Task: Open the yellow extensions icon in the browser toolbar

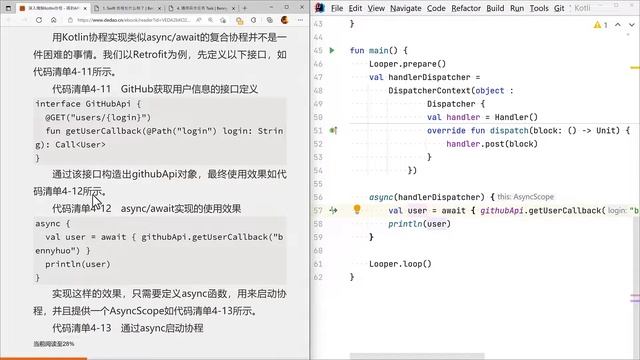Action: [240, 20]
